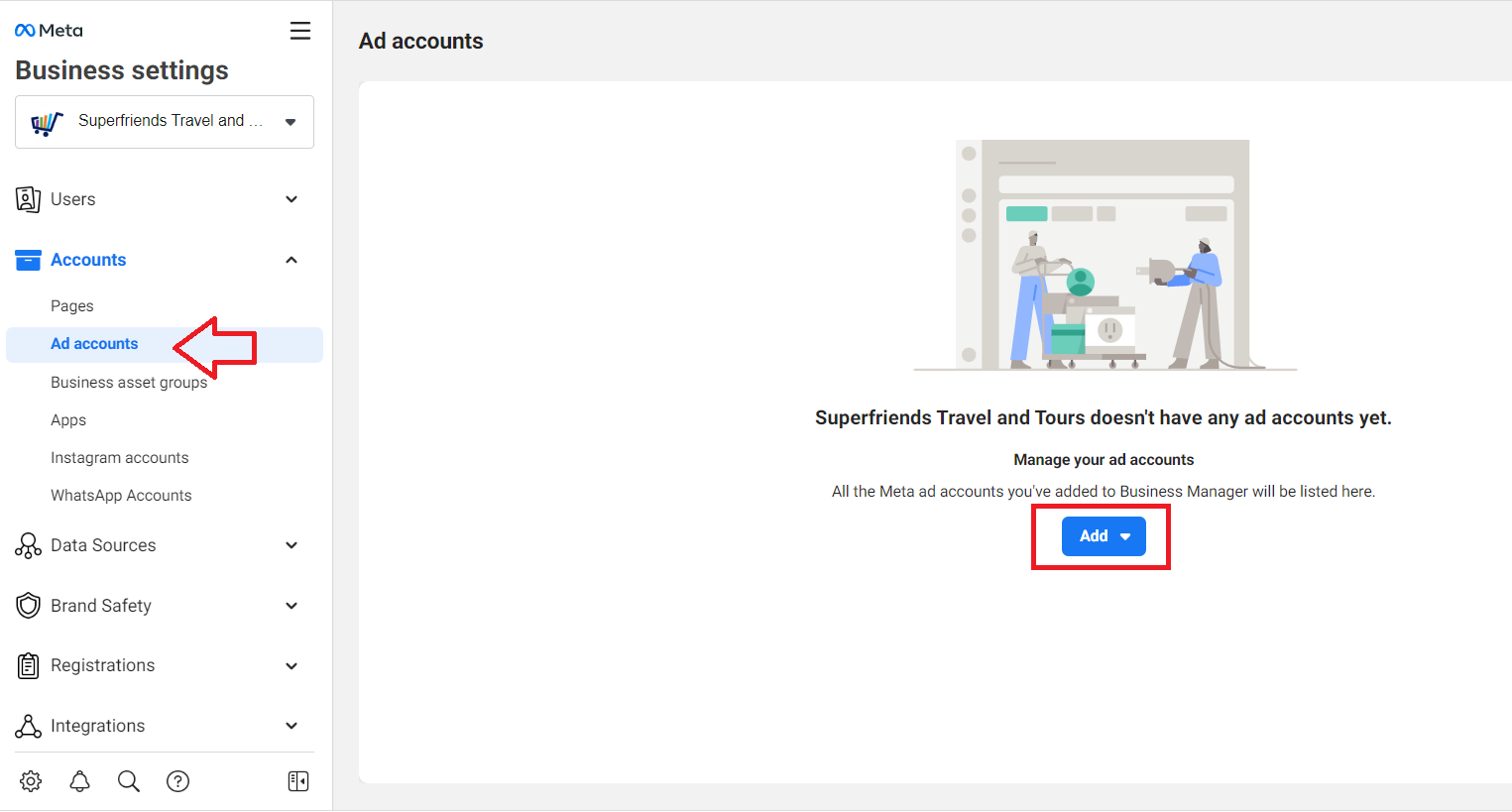
Task: Open notifications bell icon
Action: click(80, 781)
